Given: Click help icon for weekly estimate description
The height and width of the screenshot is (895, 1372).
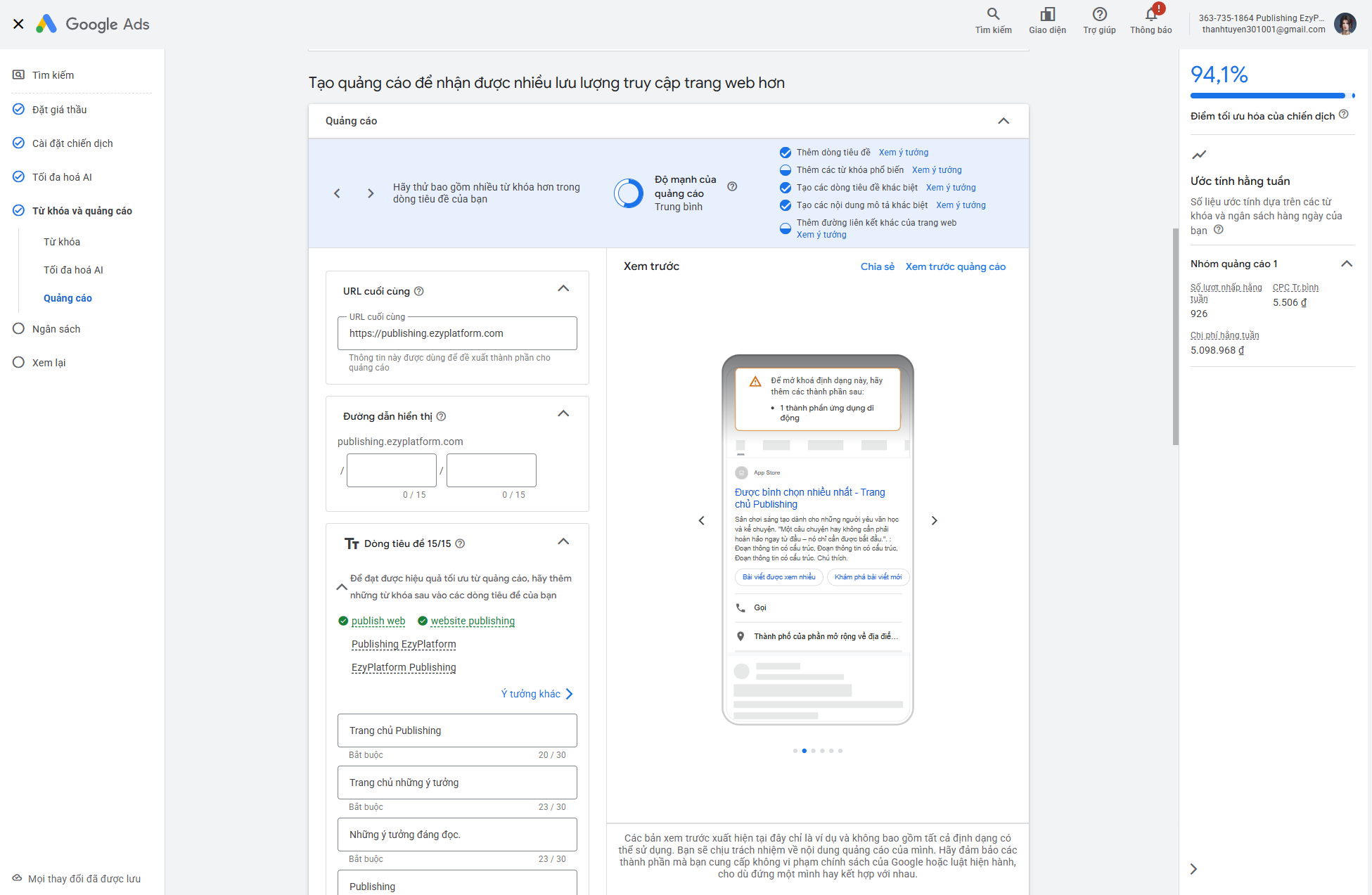Looking at the screenshot, I should pyautogui.click(x=1219, y=230).
